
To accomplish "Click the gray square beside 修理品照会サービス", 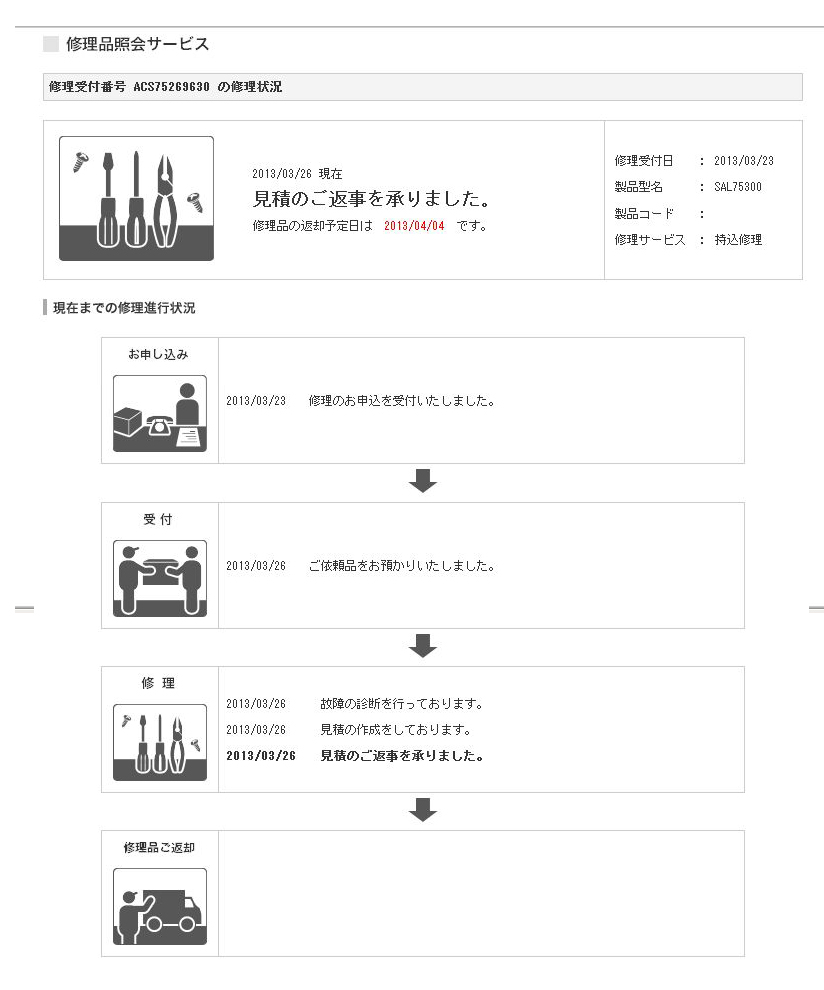I will pyautogui.click(x=51, y=44).
